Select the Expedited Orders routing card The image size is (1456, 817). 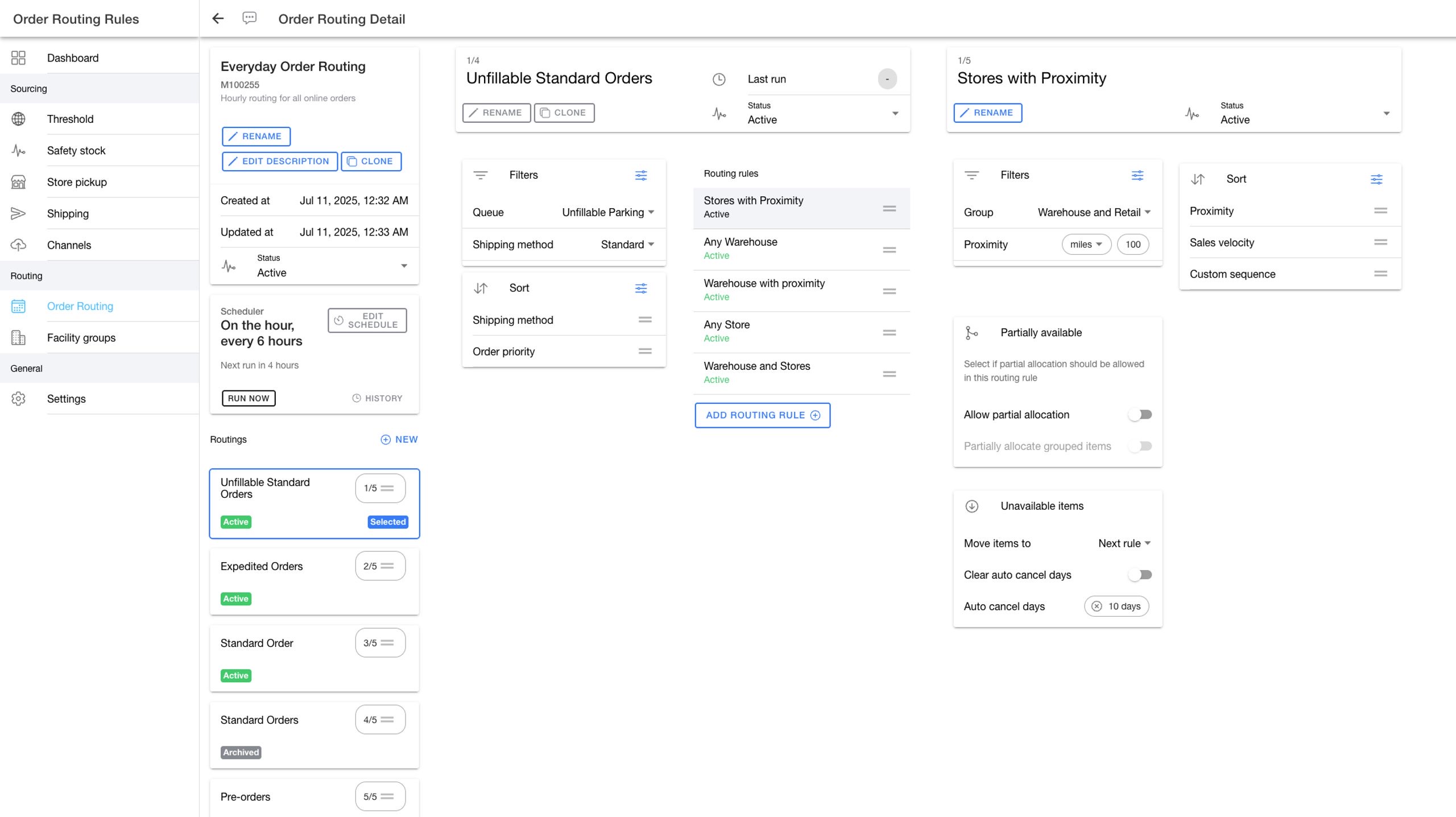(x=314, y=581)
